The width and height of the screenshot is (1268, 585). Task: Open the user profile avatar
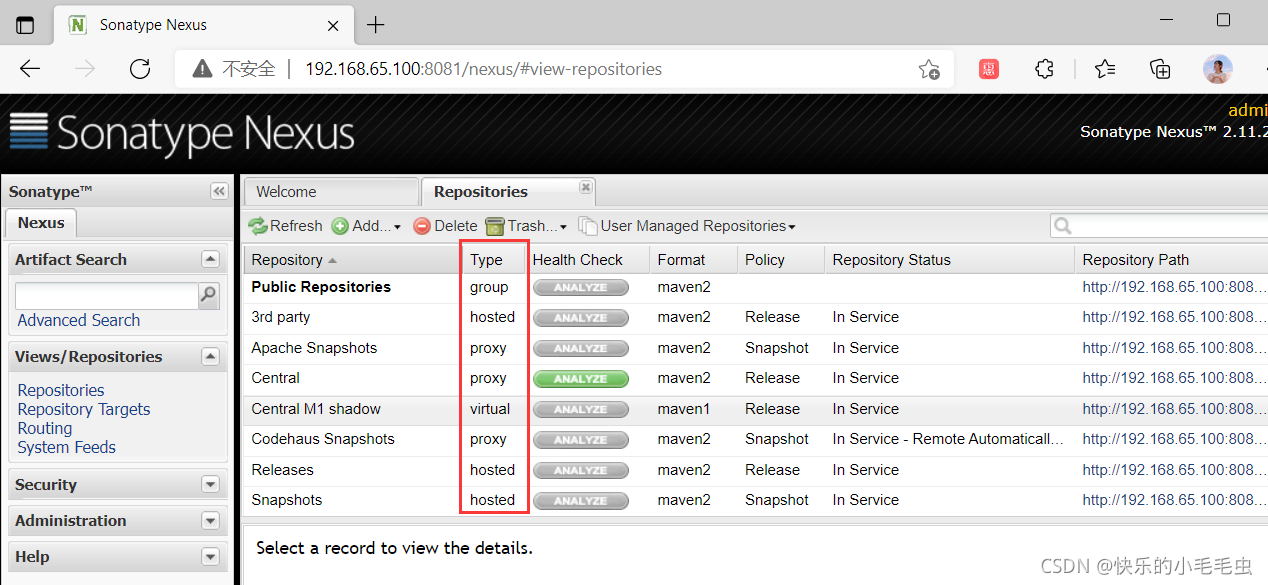1217,69
